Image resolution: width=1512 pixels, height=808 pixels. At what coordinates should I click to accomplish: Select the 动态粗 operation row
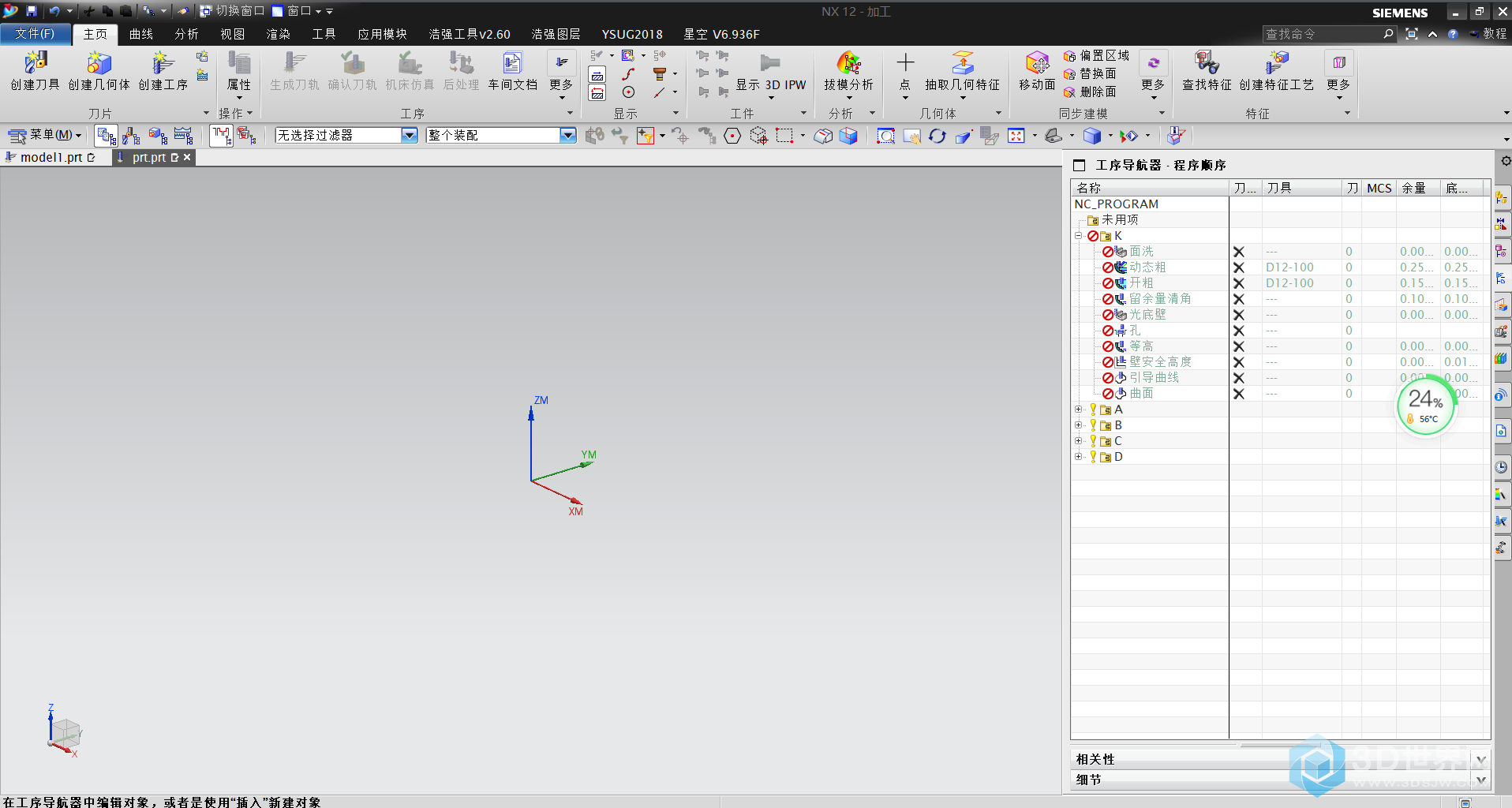(1147, 267)
